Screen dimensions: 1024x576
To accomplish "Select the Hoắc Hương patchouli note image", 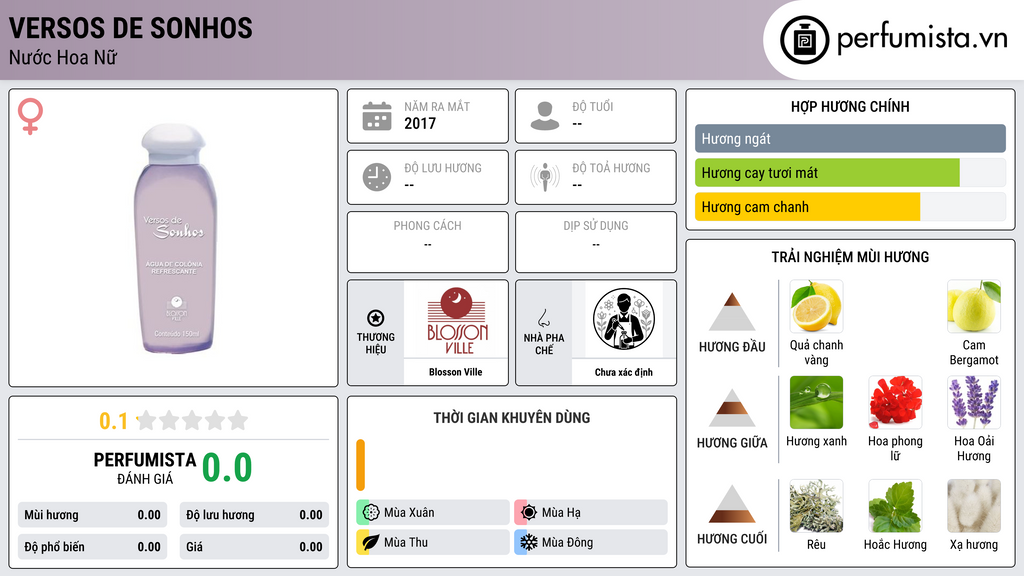I will (895, 506).
